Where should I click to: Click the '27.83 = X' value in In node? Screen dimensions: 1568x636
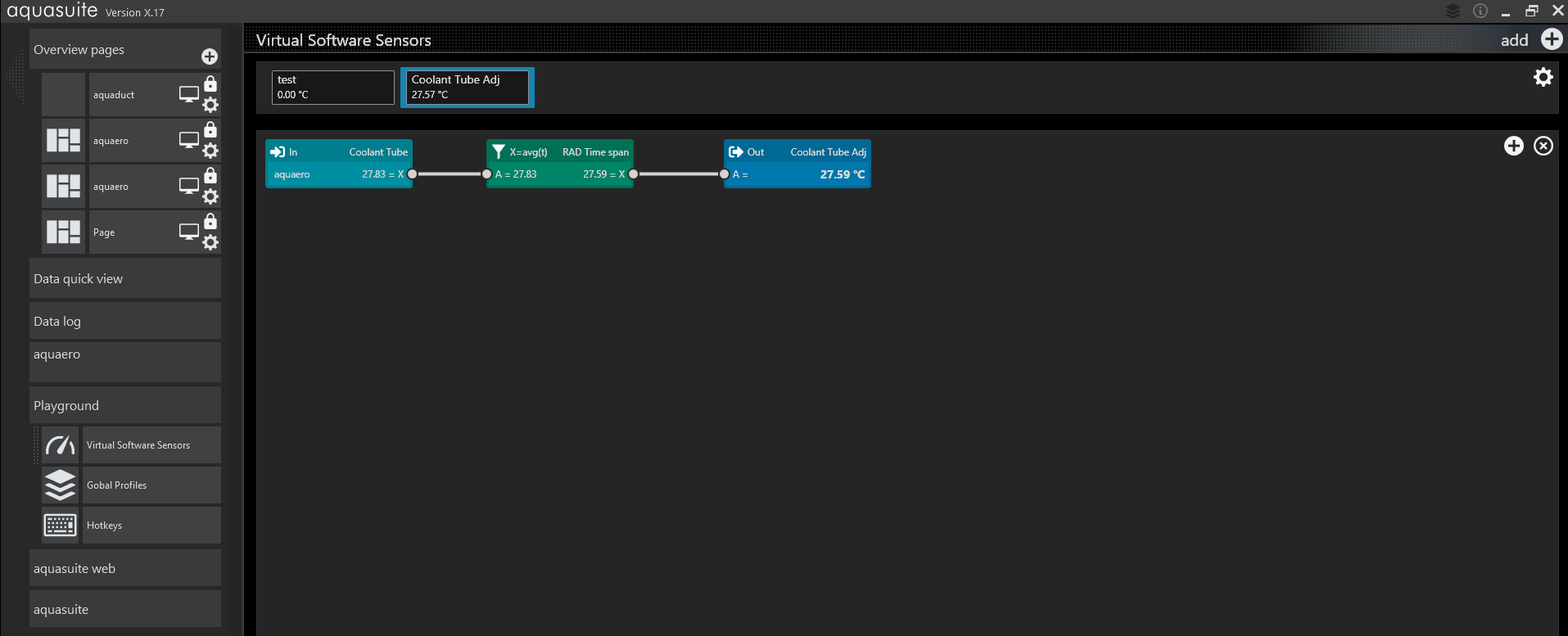[x=382, y=174]
